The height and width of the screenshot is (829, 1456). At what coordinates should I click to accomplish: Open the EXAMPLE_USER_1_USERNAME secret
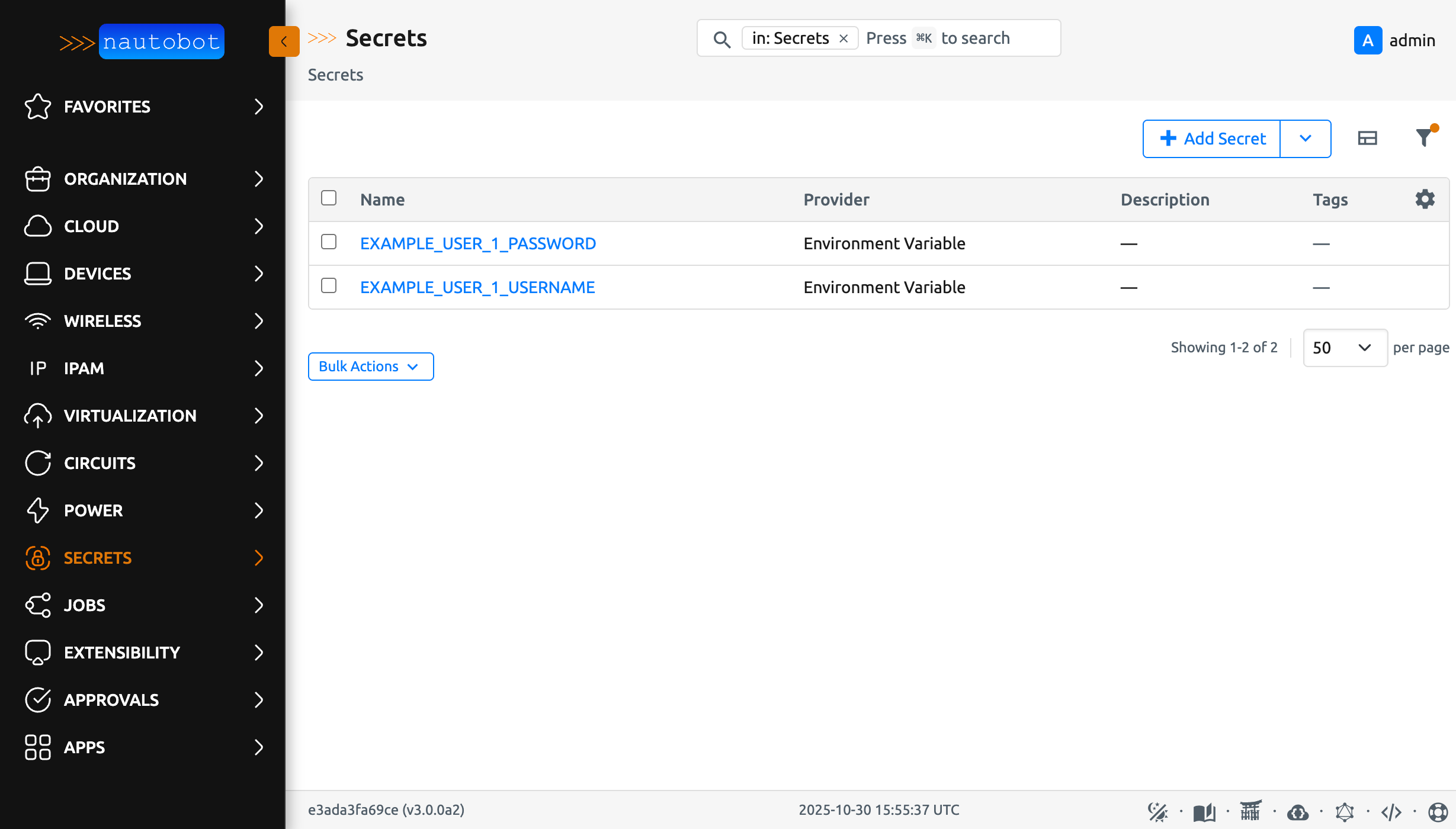pyautogui.click(x=477, y=287)
